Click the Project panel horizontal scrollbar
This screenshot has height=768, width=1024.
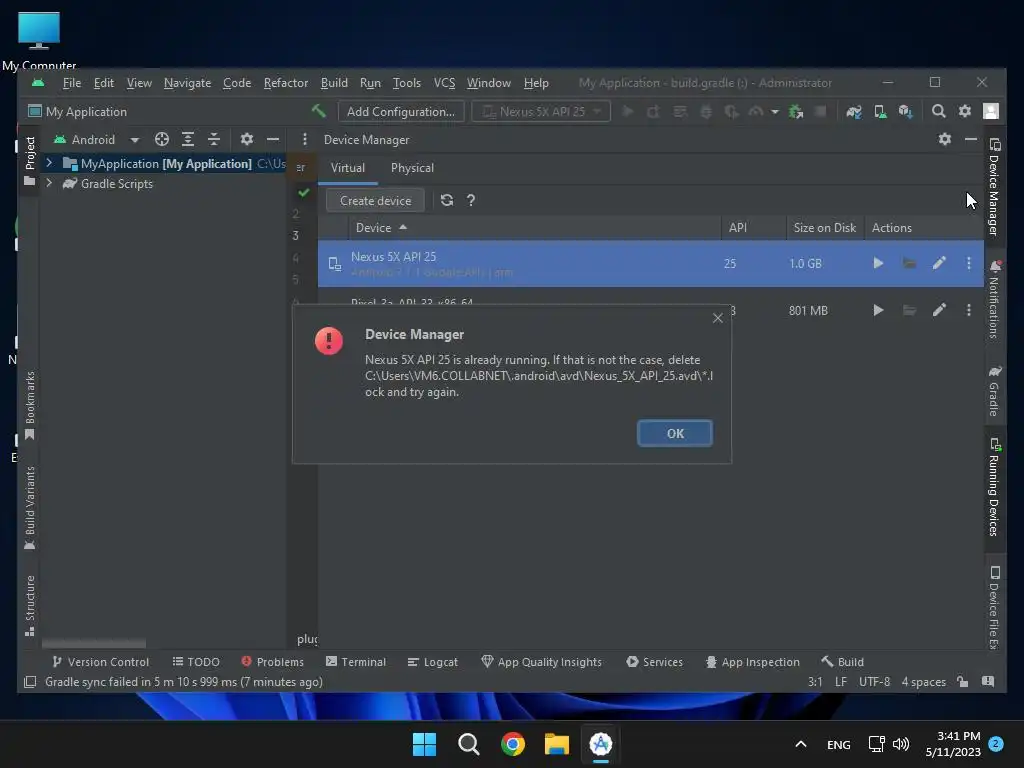click(x=94, y=643)
